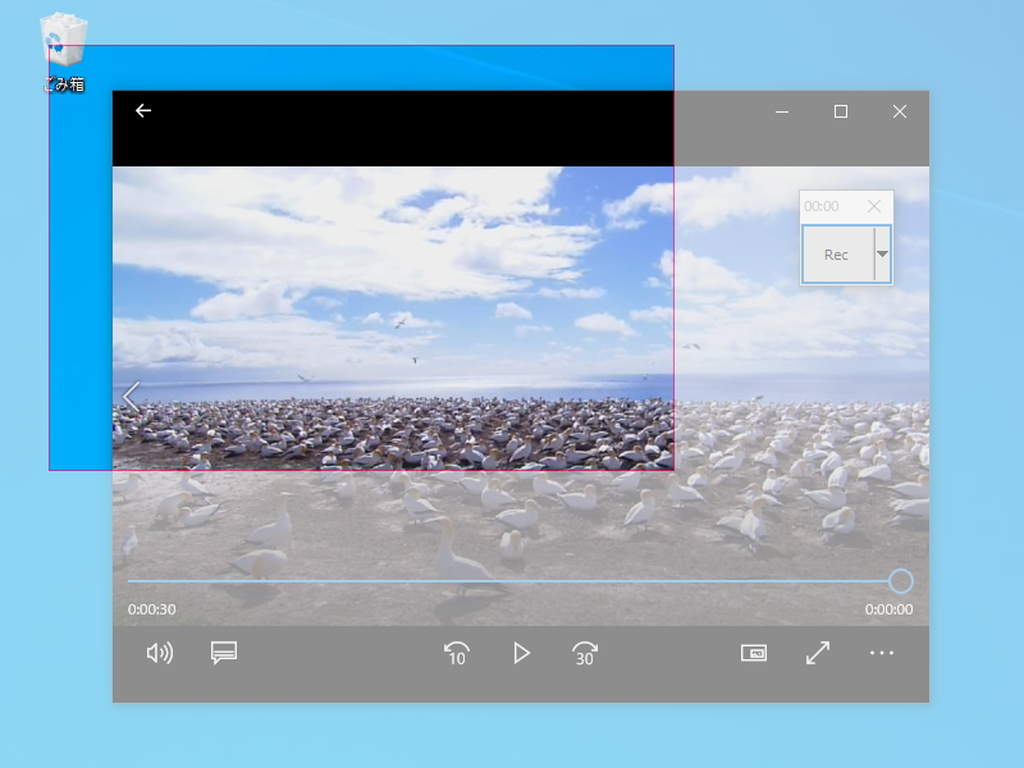This screenshot has width=1024, height=768.
Task: Mute the volume speaker icon
Action: (159, 653)
